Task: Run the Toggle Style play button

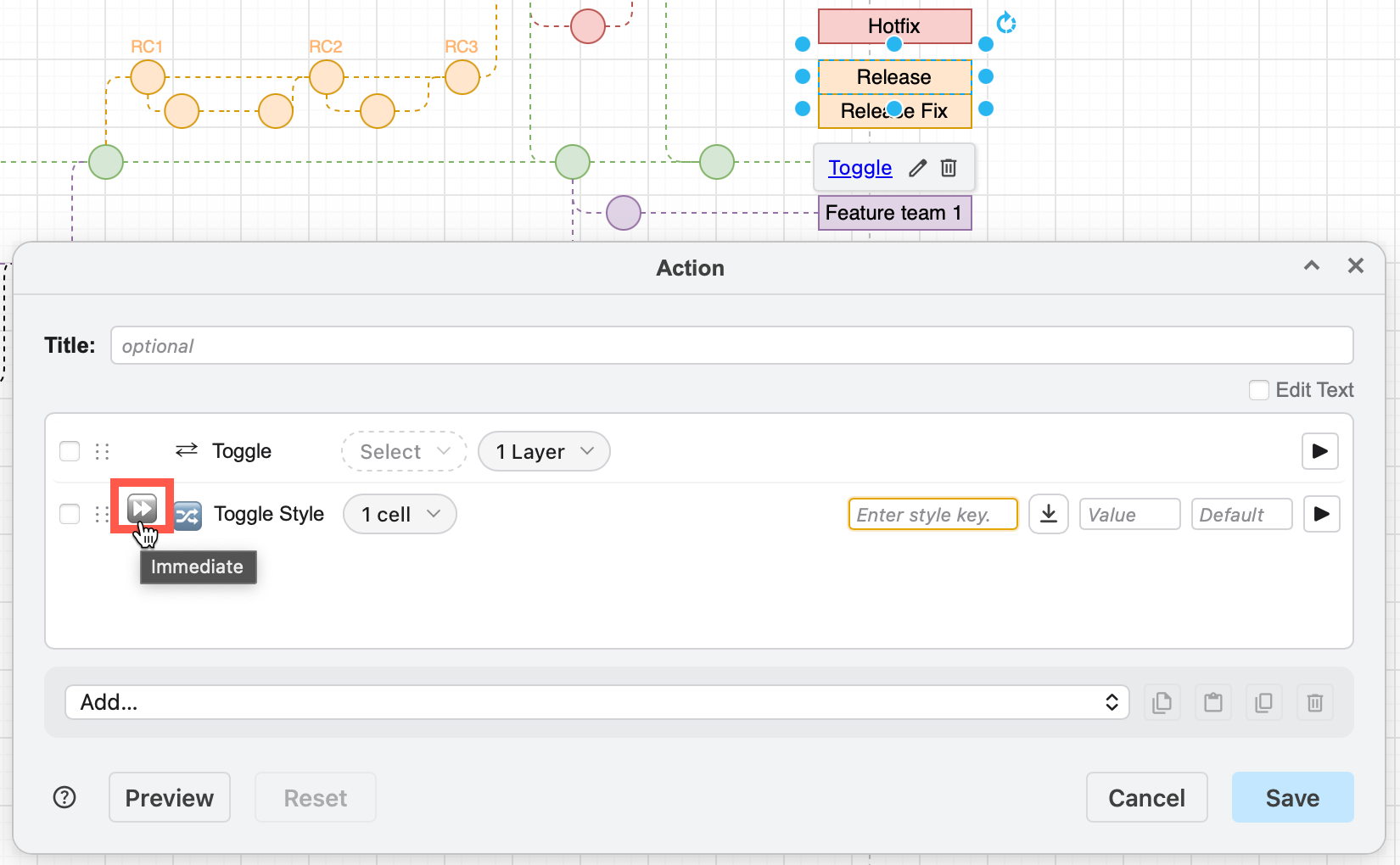Action: pyautogui.click(x=1321, y=514)
